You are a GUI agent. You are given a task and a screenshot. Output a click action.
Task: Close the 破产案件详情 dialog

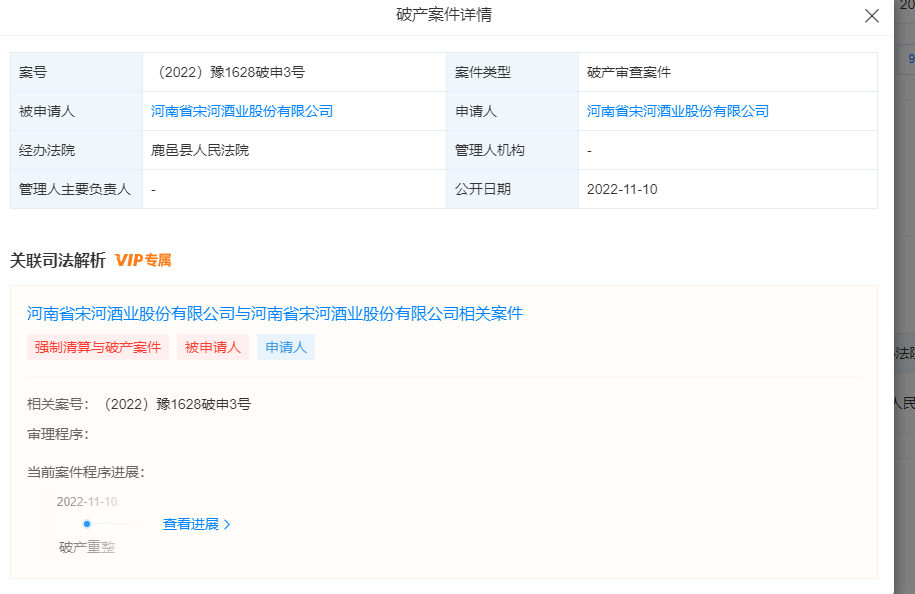(x=871, y=16)
